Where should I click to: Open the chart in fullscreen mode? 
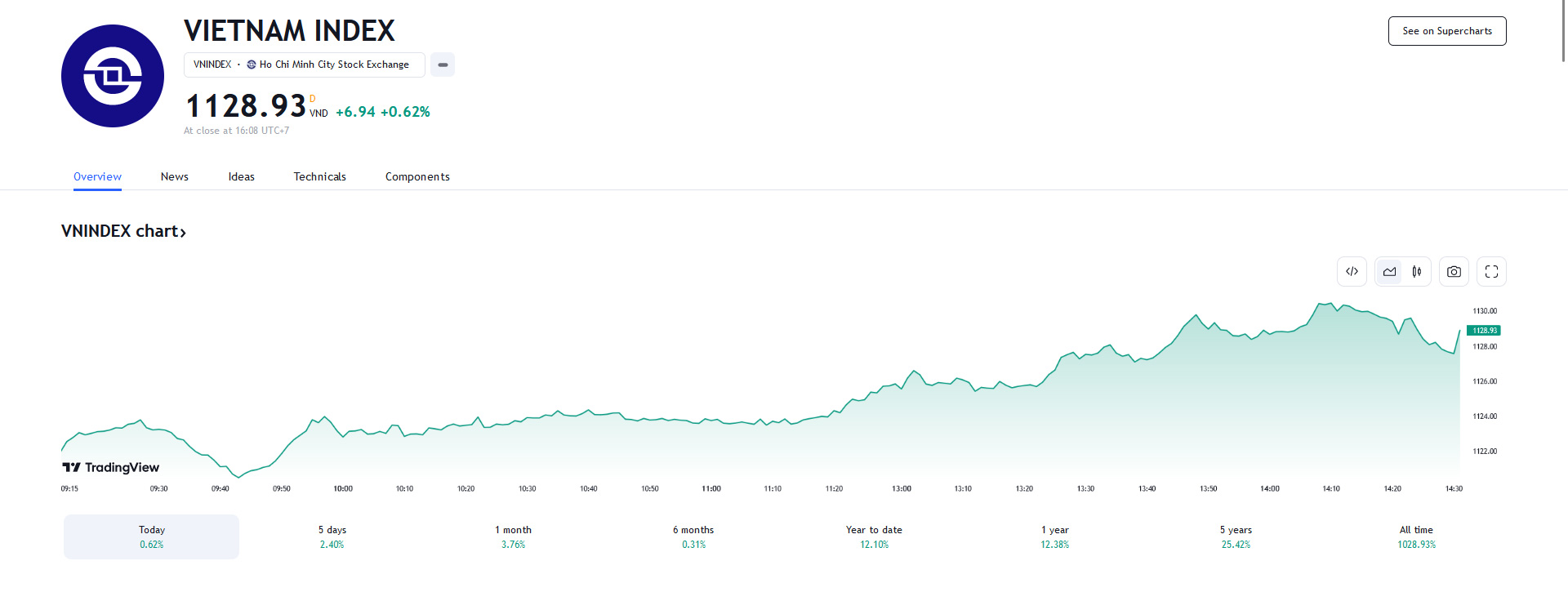[x=1491, y=272]
